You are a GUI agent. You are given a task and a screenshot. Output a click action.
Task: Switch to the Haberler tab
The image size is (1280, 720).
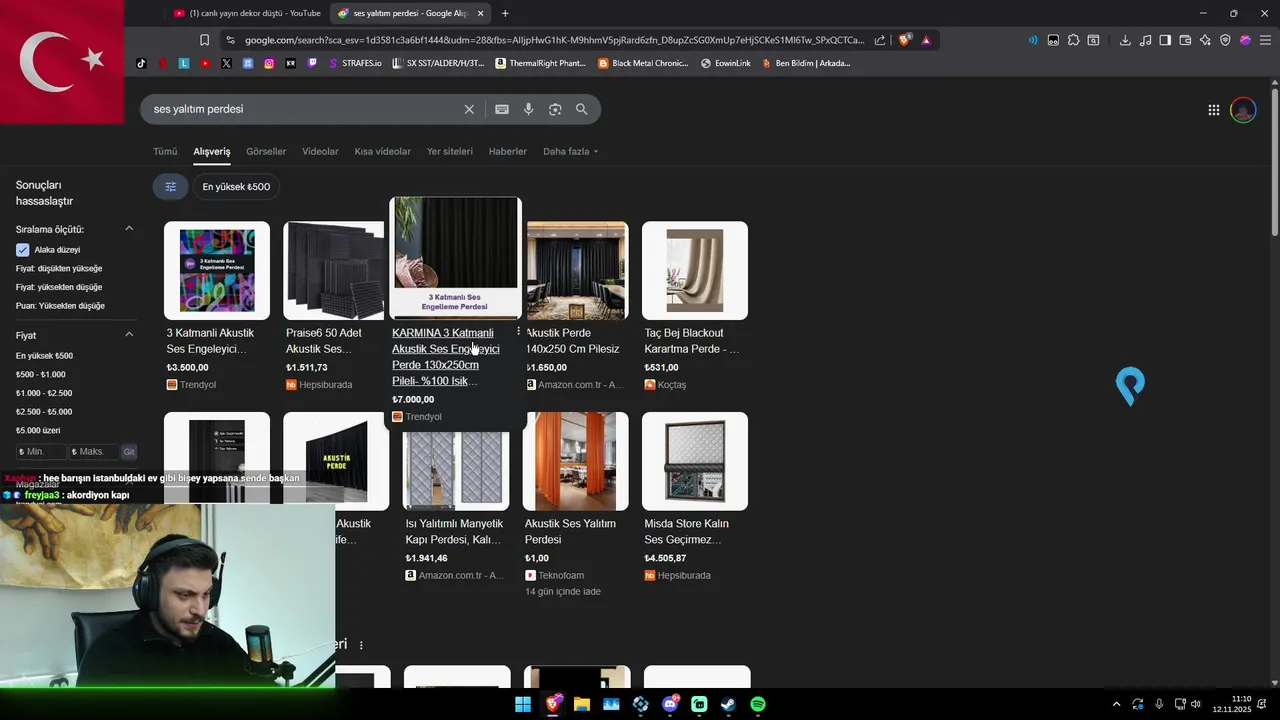tap(507, 151)
